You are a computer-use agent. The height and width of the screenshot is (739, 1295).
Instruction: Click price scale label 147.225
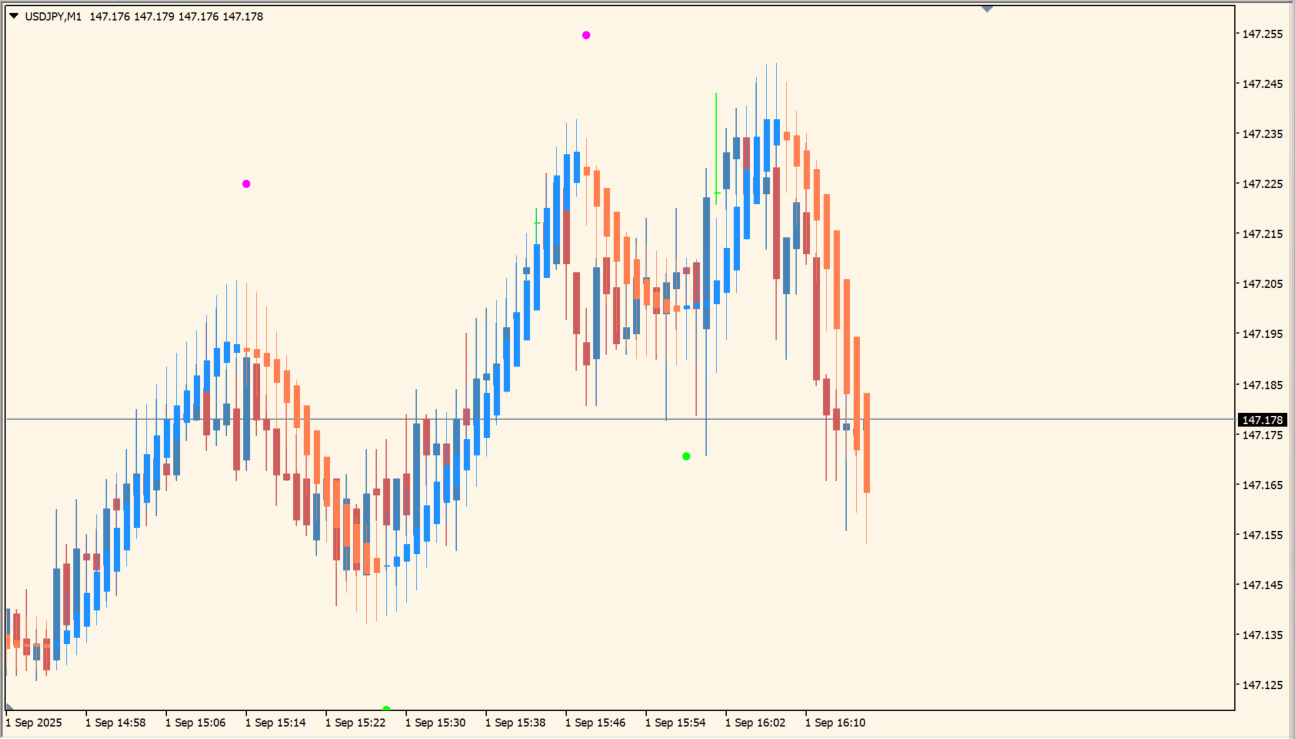tap(1262, 184)
